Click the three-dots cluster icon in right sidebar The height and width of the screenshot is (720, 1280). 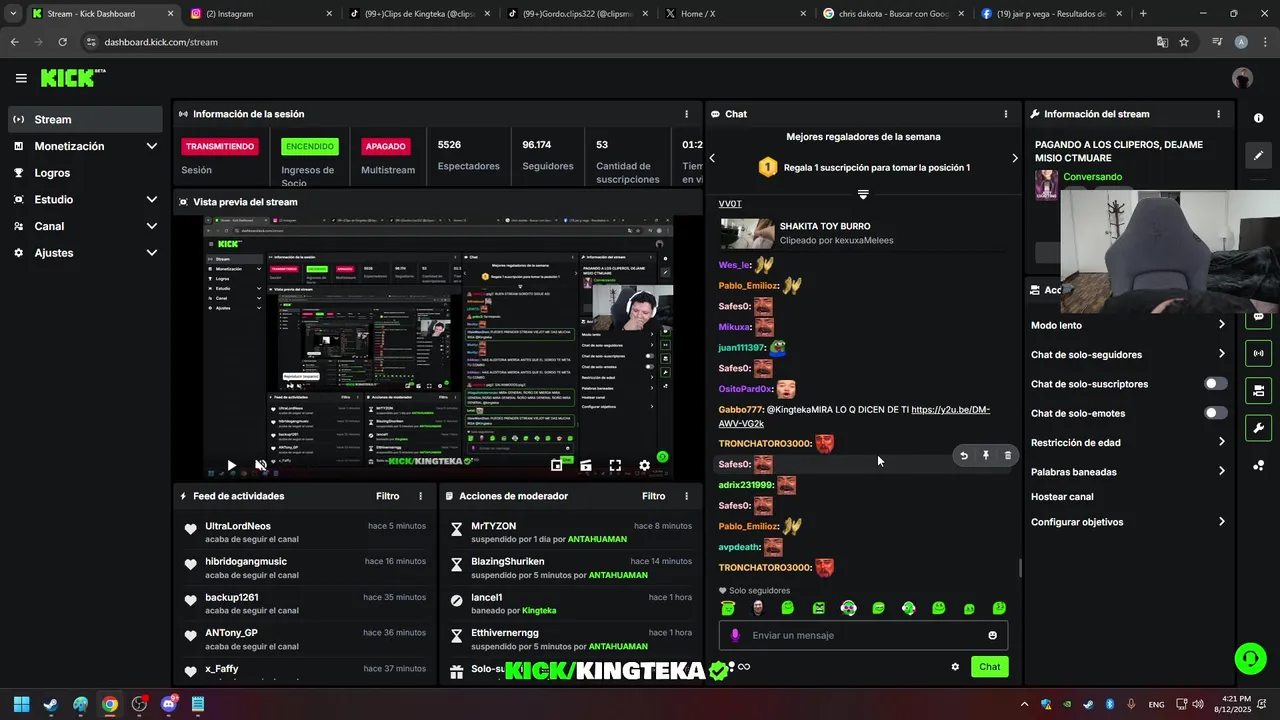[x=1258, y=466]
